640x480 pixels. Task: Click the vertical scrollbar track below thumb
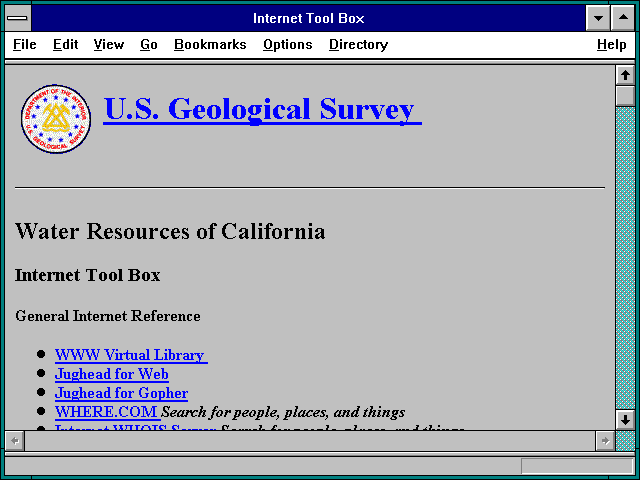(625, 258)
